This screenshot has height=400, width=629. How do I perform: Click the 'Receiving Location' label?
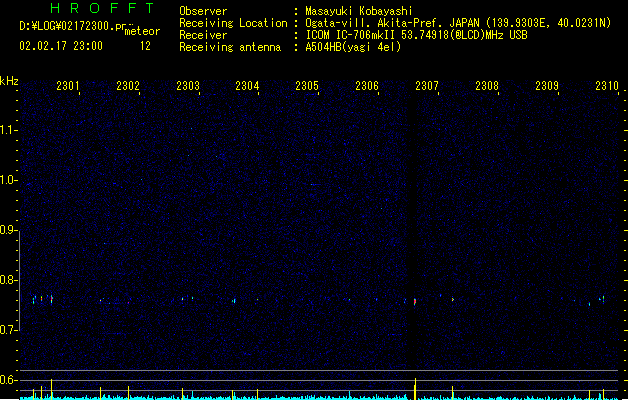(x=233, y=23)
